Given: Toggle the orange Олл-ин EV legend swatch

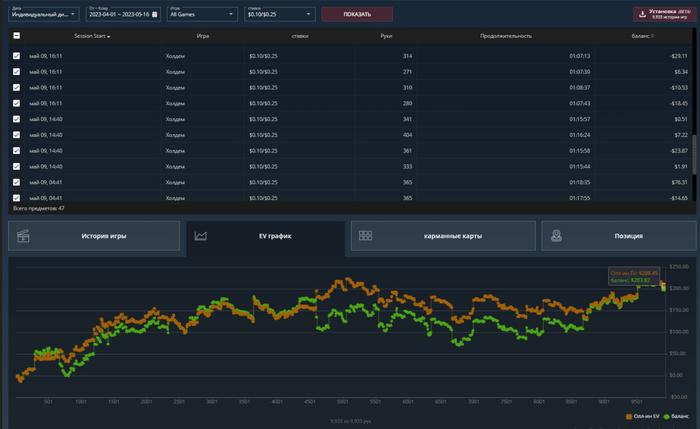Looking at the screenshot, I should [629, 416].
